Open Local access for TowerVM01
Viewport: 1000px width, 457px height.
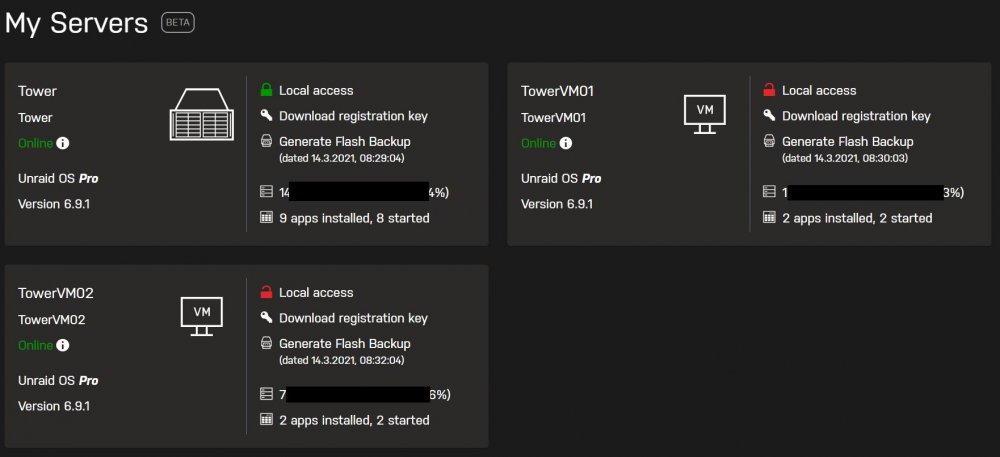click(x=819, y=91)
